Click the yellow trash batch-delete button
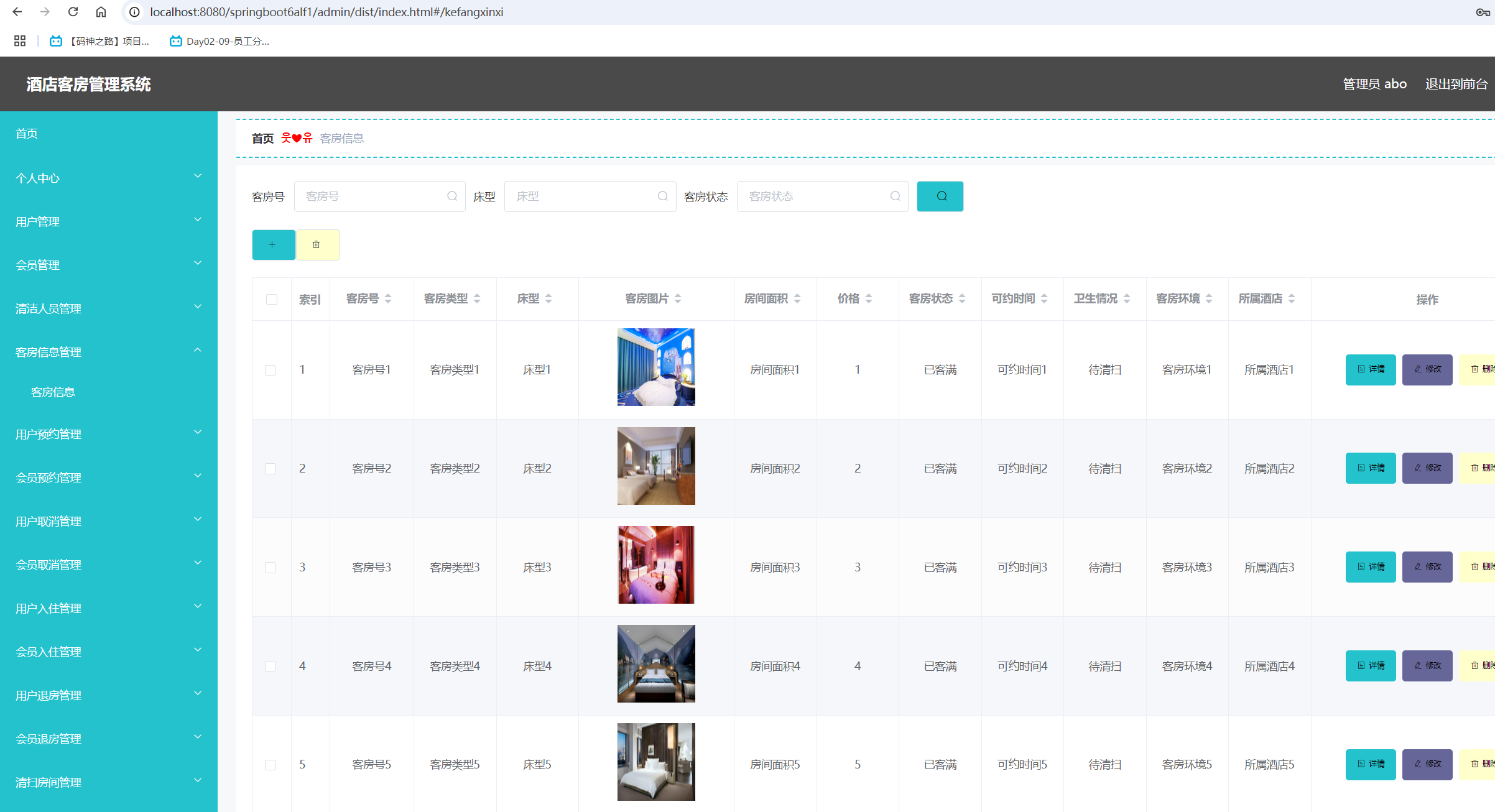The height and width of the screenshot is (812, 1495). coord(317,245)
